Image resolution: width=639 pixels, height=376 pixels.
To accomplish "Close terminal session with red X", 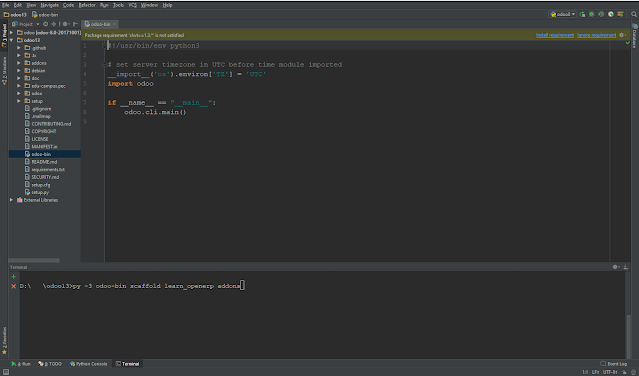I will point(13,286).
